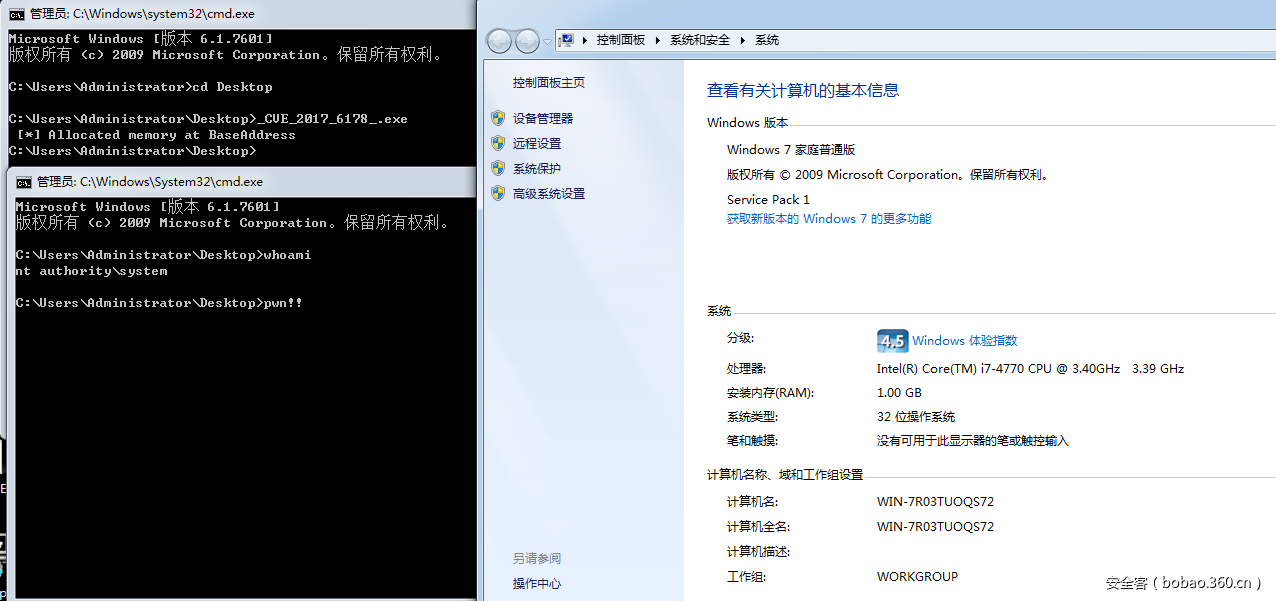Open 操作中心 at the sidebar bottom
The width and height of the screenshot is (1276, 601).
pos(536,583)
